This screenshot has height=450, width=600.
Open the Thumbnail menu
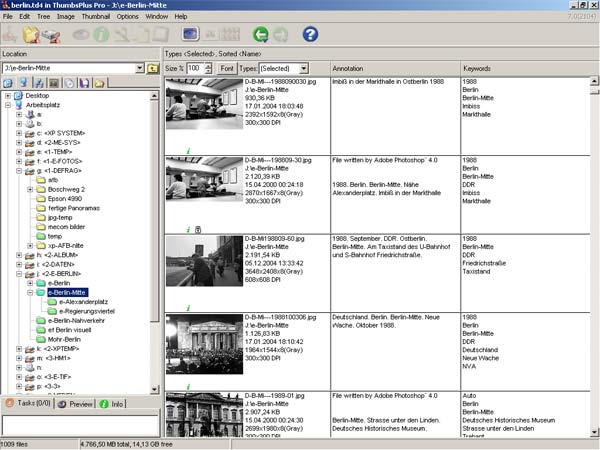click(94, 16)
